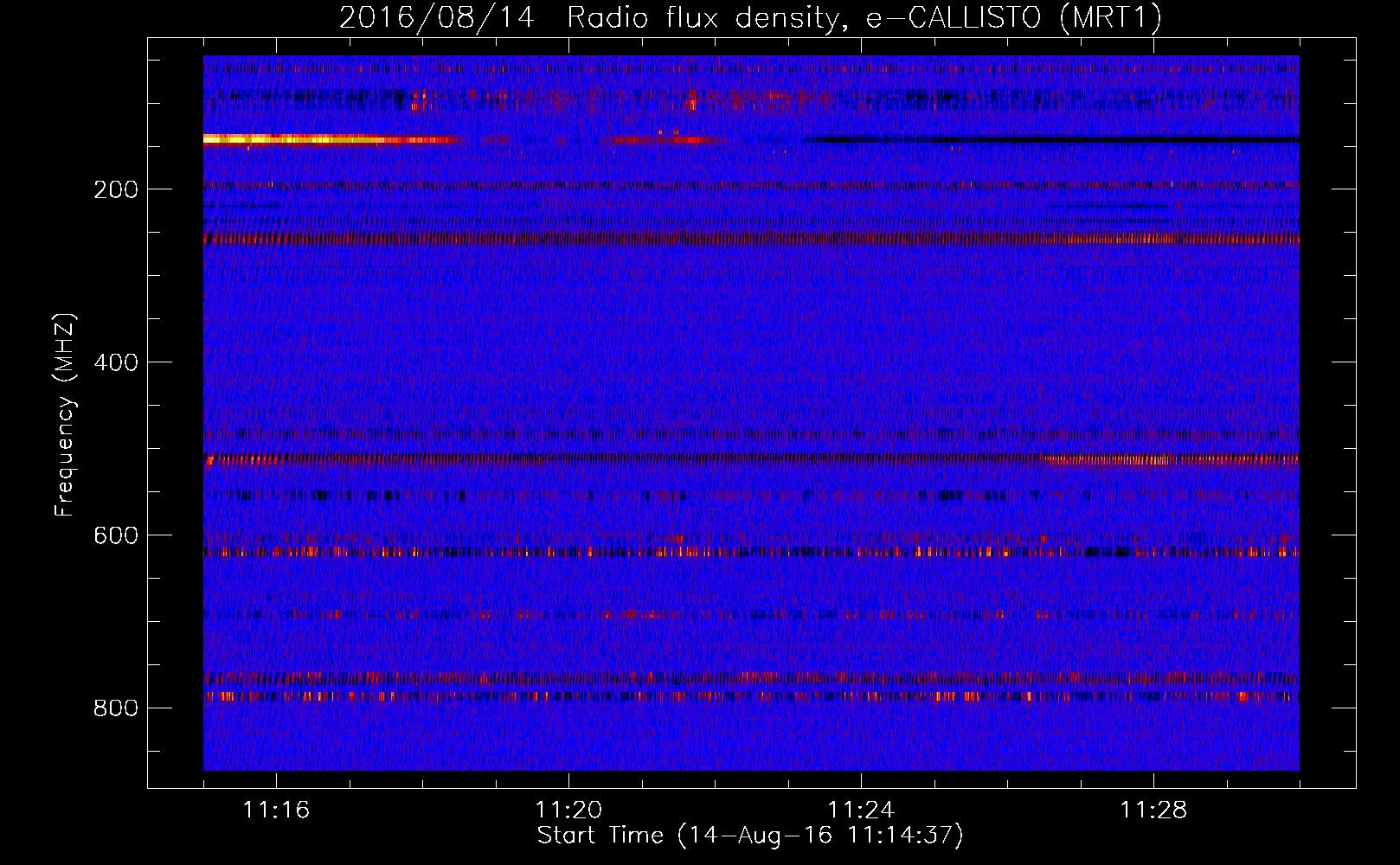Click the 800 frequency tick label
This screenshot has width=1400, height=865.
coord(116,708)
